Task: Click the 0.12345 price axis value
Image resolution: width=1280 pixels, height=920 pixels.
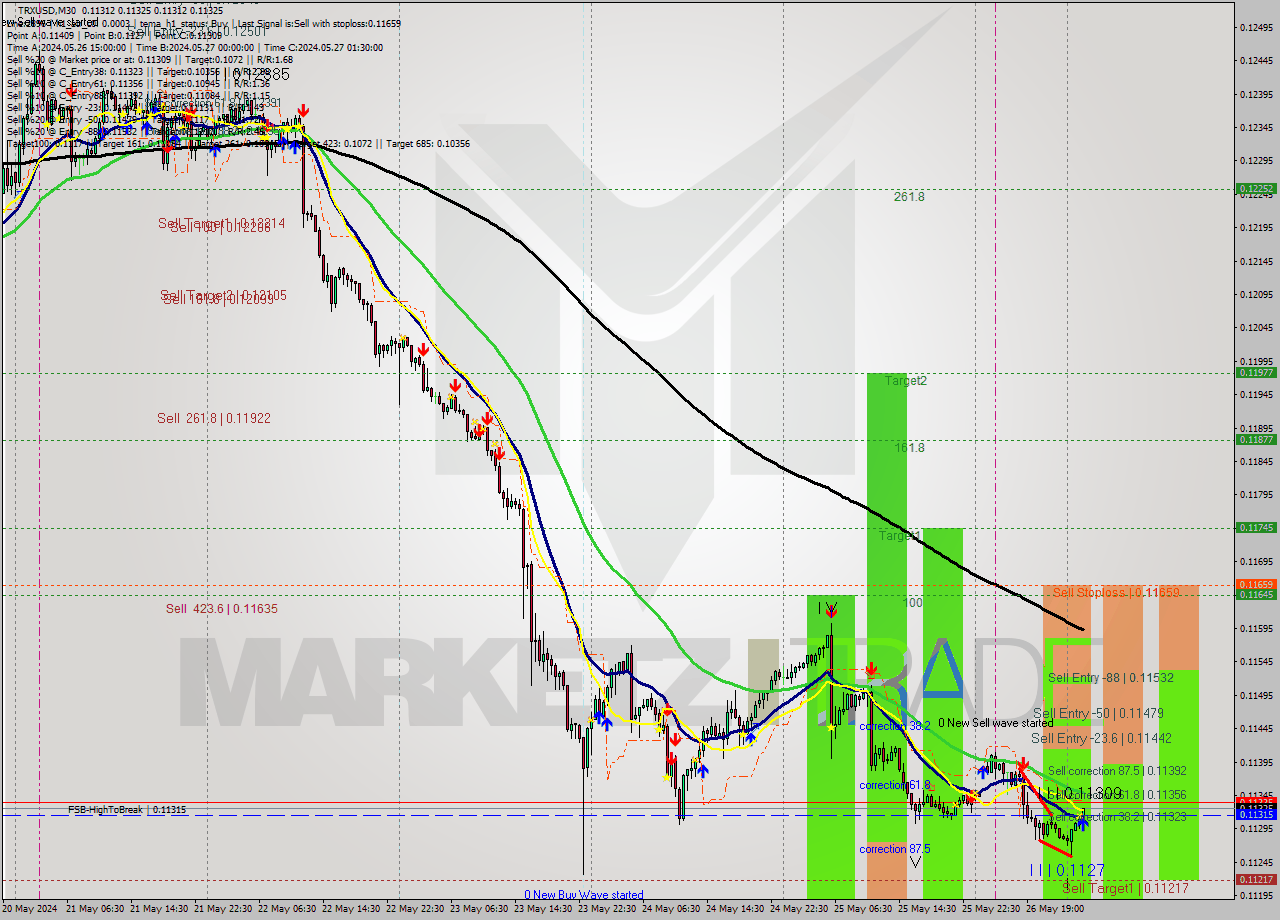Action: point(1256,127)
